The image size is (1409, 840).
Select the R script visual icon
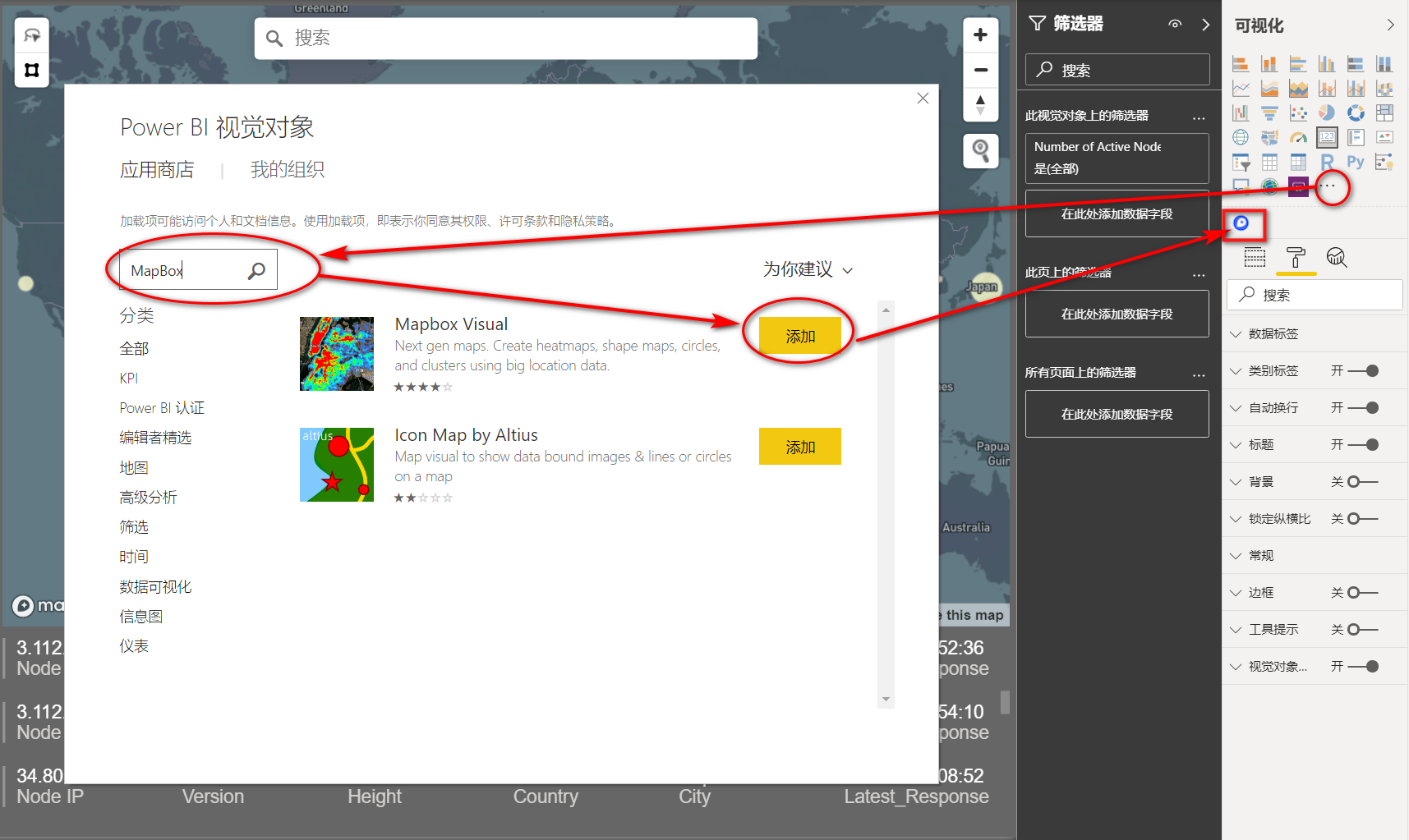pyautogui.click(x=1328, y=162)
